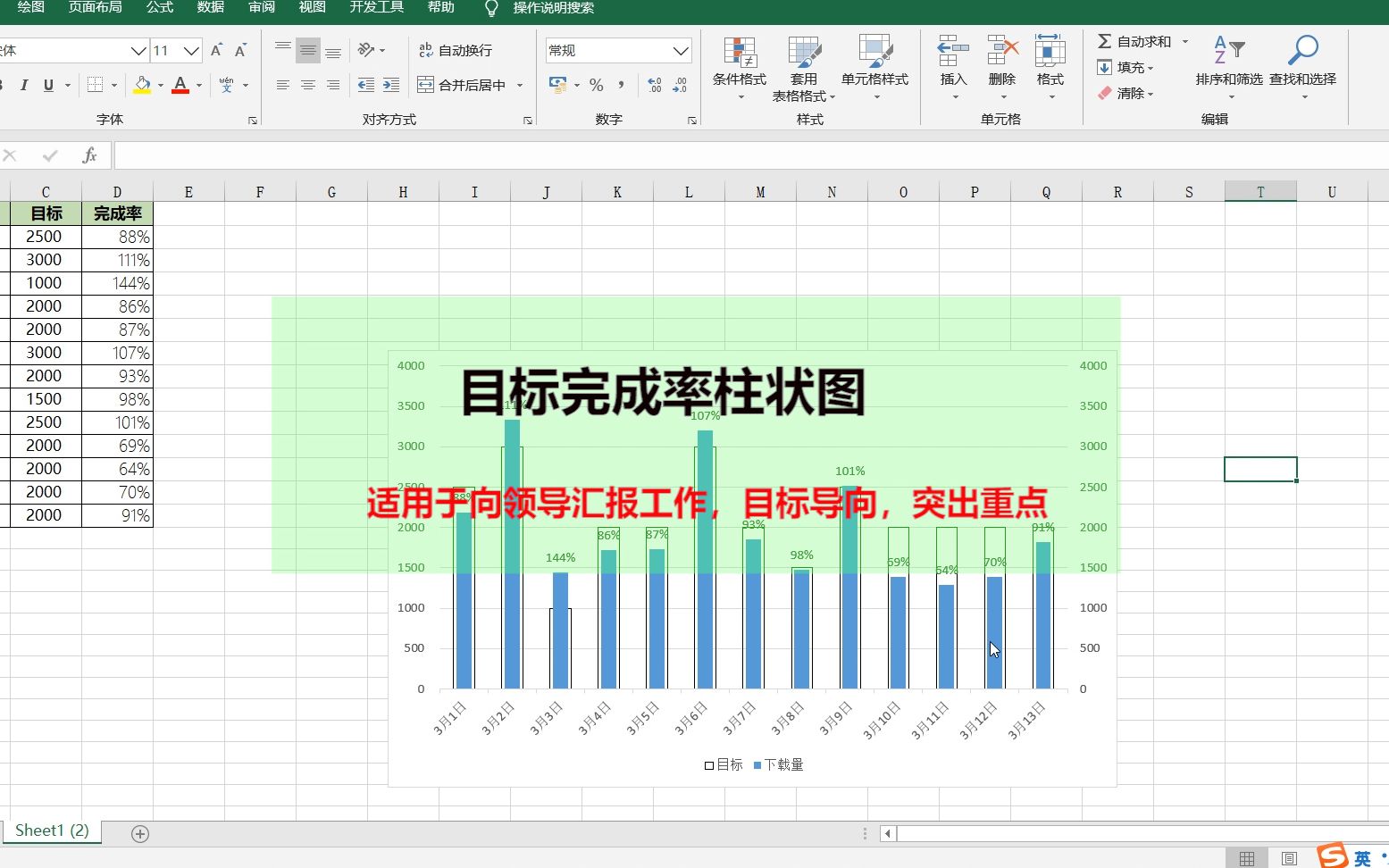Screen dimensions: 1389x868
Task: Click insert function fx button
Action: 89,155
